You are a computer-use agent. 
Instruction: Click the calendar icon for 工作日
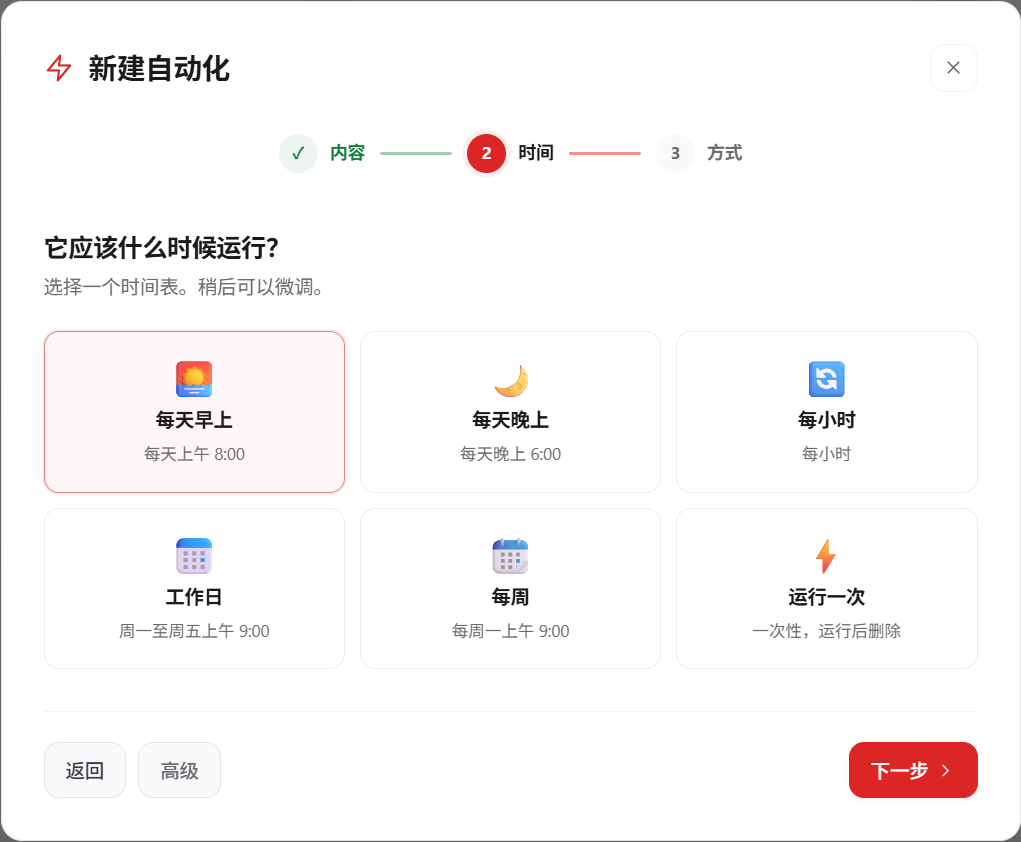[194, 556]
